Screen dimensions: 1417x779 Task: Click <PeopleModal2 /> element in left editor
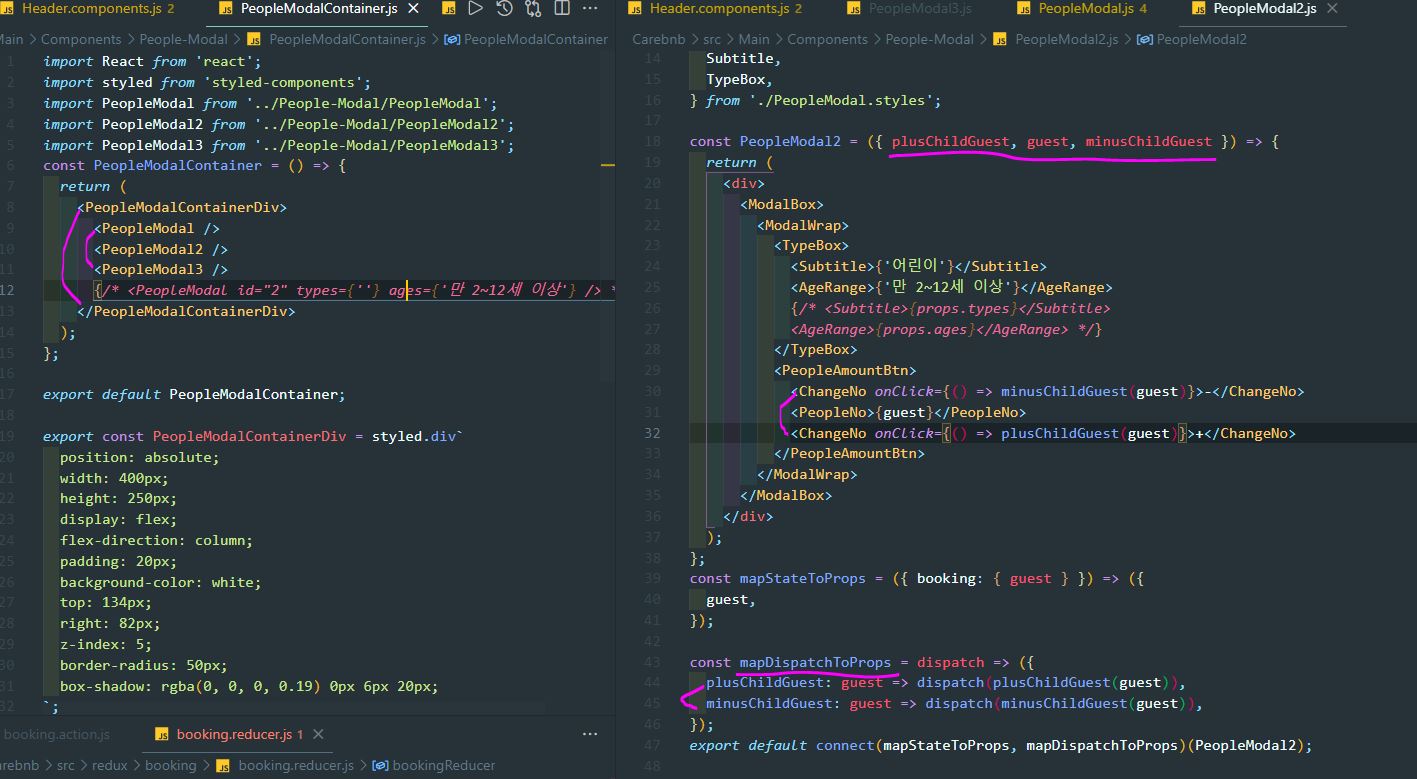[161, 249]
